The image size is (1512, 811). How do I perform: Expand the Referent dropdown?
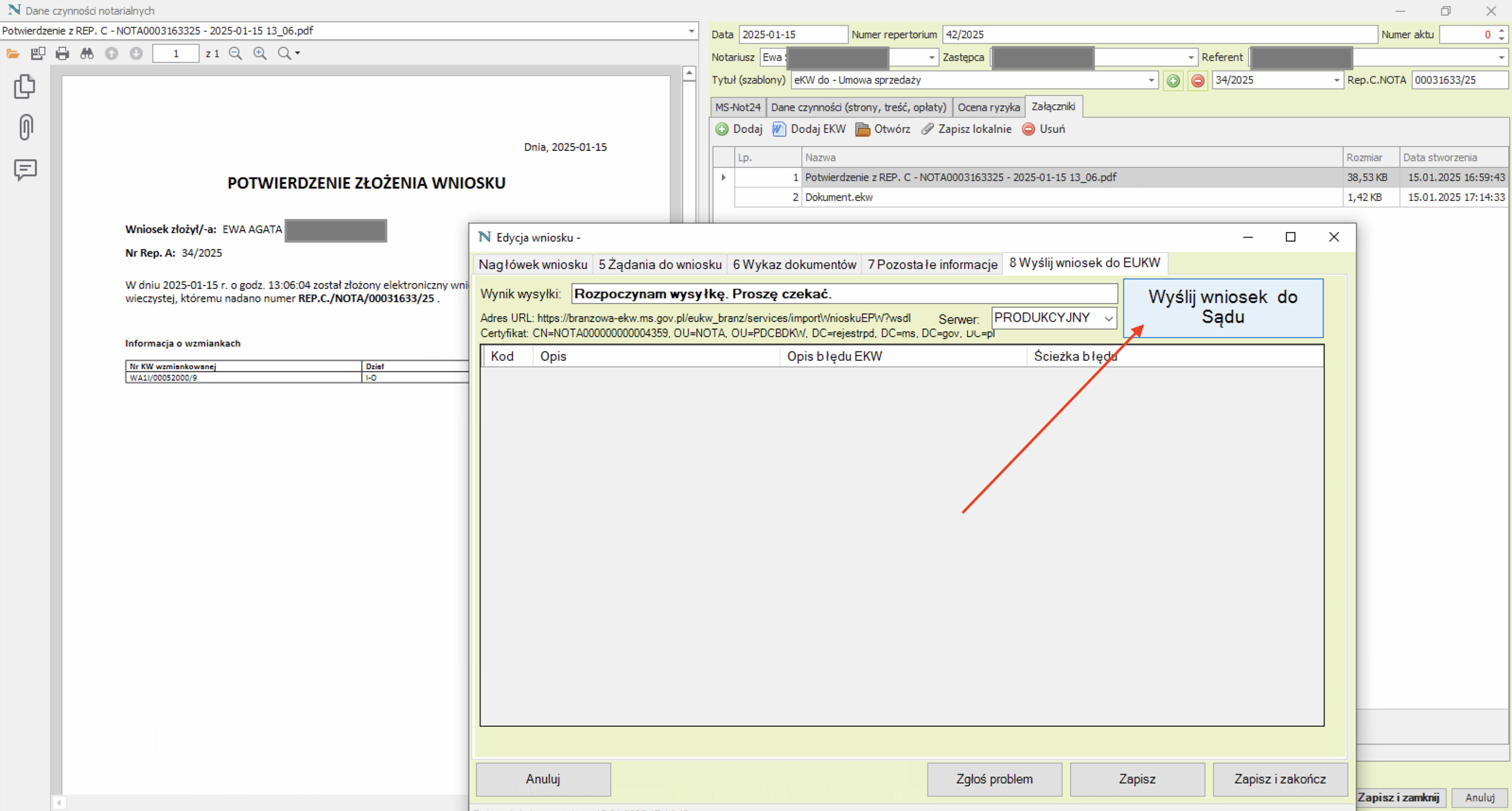coord(1501,58)
